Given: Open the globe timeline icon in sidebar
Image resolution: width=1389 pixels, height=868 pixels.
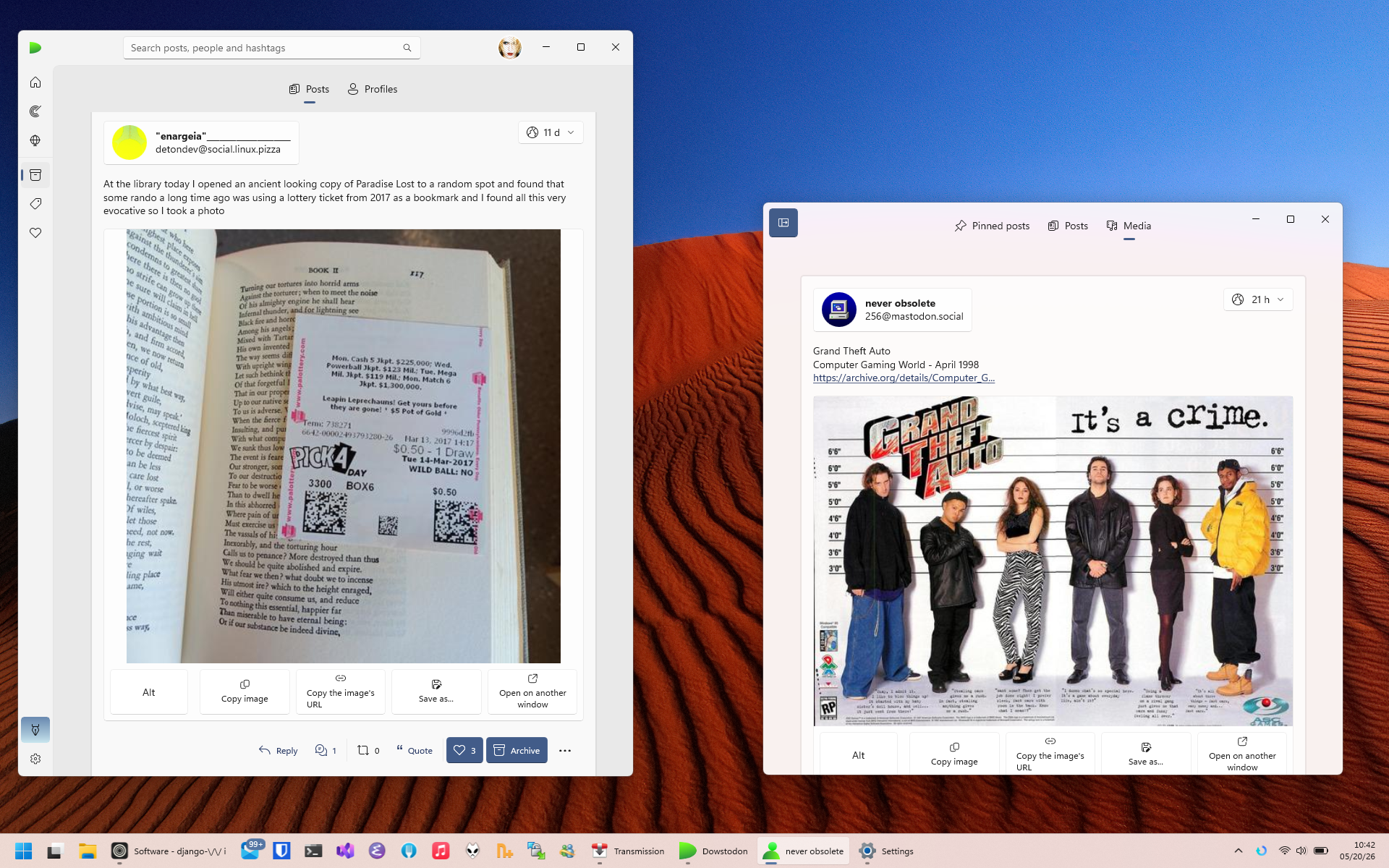Looking at the screenshot, I should point(35,140).
